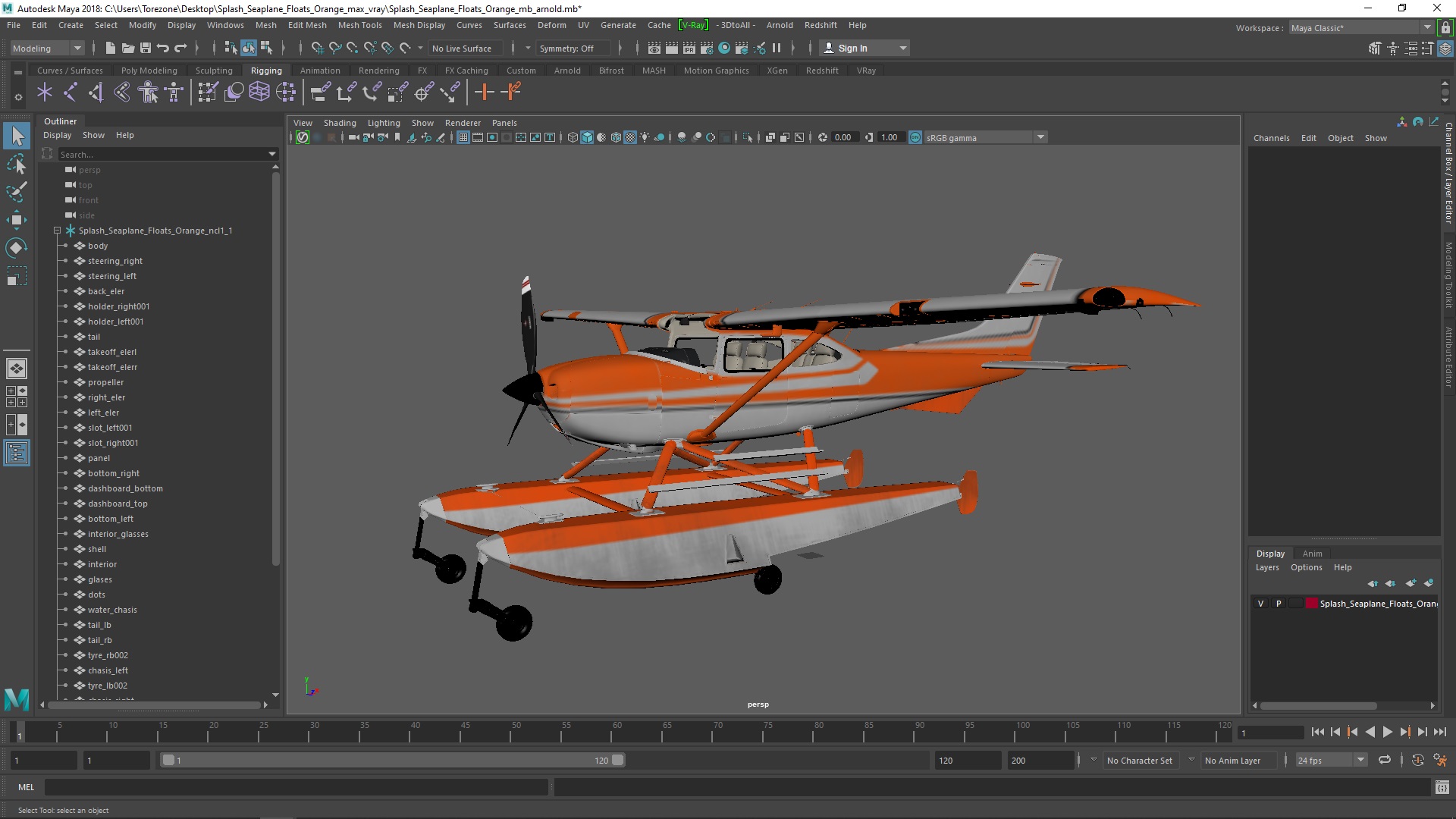Open the Arnold menu in menubar

[x=779, y=24]
